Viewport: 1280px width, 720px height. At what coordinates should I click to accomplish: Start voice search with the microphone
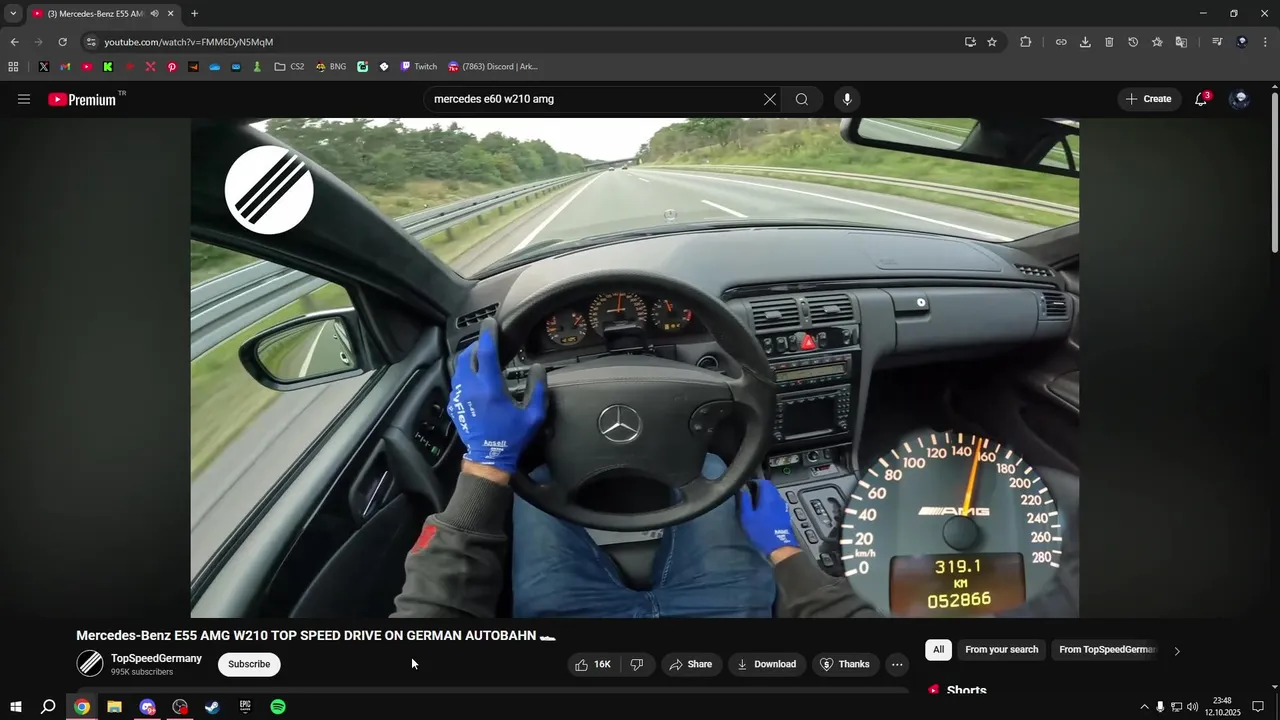click(847, 99)
